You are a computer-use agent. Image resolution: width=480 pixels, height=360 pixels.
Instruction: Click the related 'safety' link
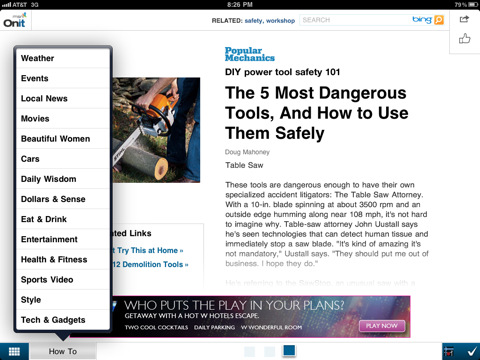point(254,21)
